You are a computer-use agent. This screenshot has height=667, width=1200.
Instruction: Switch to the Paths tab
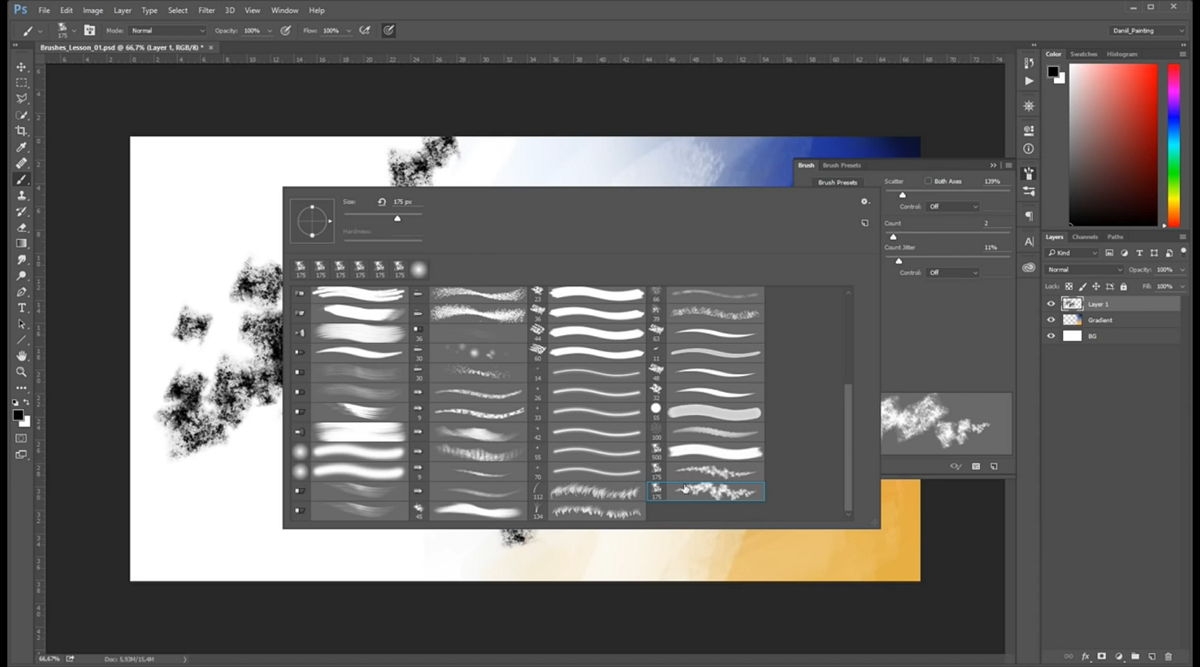tap(1115, 237)
